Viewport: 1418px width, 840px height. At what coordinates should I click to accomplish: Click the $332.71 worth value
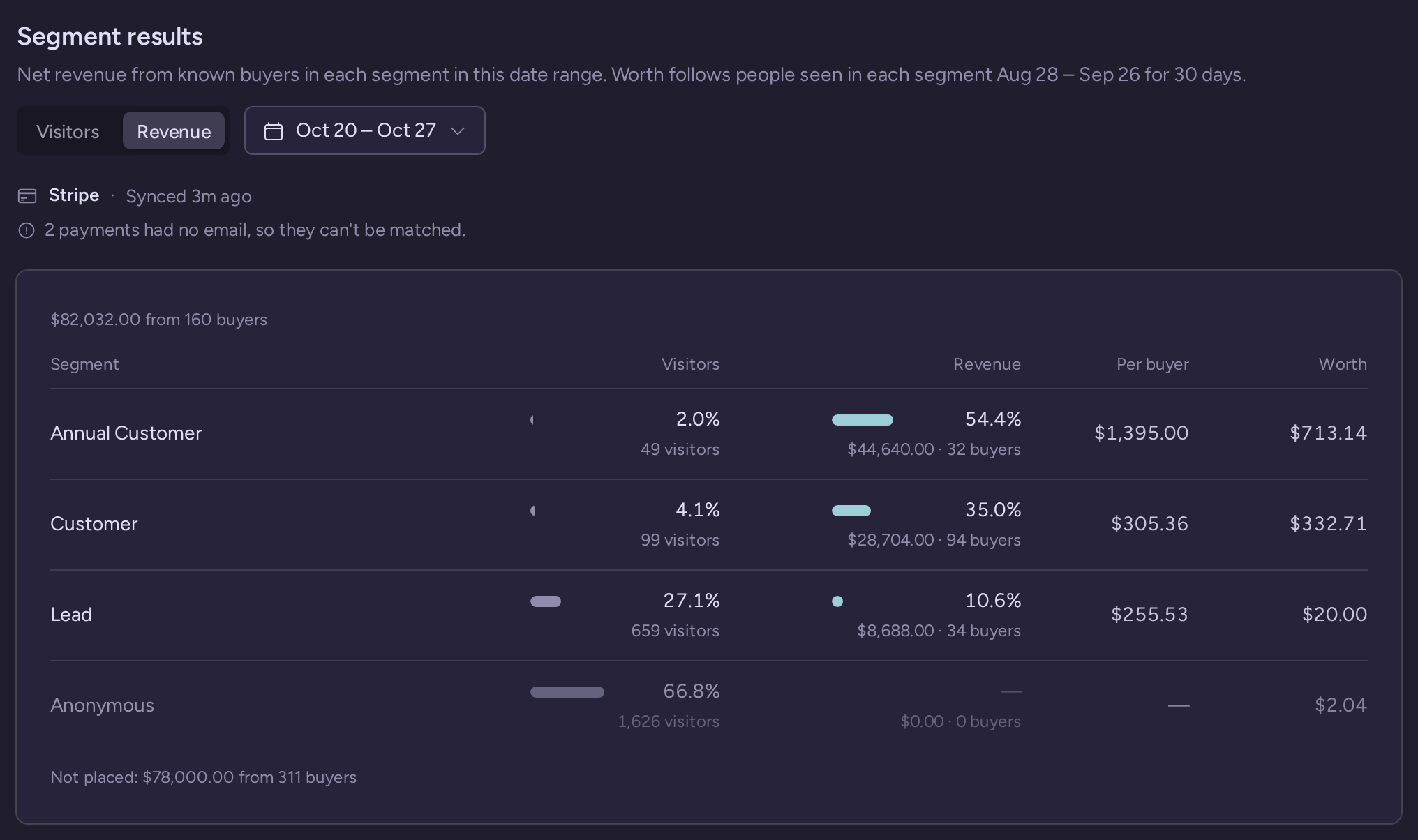tap(1328, 524)
